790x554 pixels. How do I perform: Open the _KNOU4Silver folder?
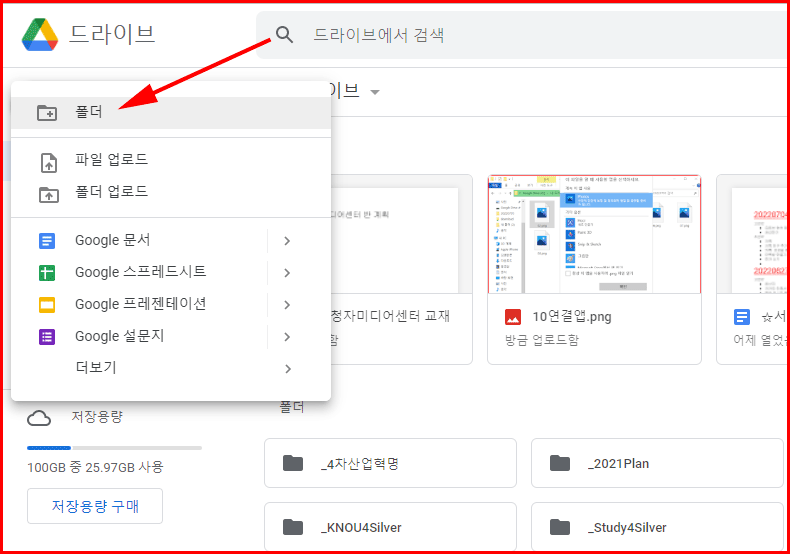(390, 527)
